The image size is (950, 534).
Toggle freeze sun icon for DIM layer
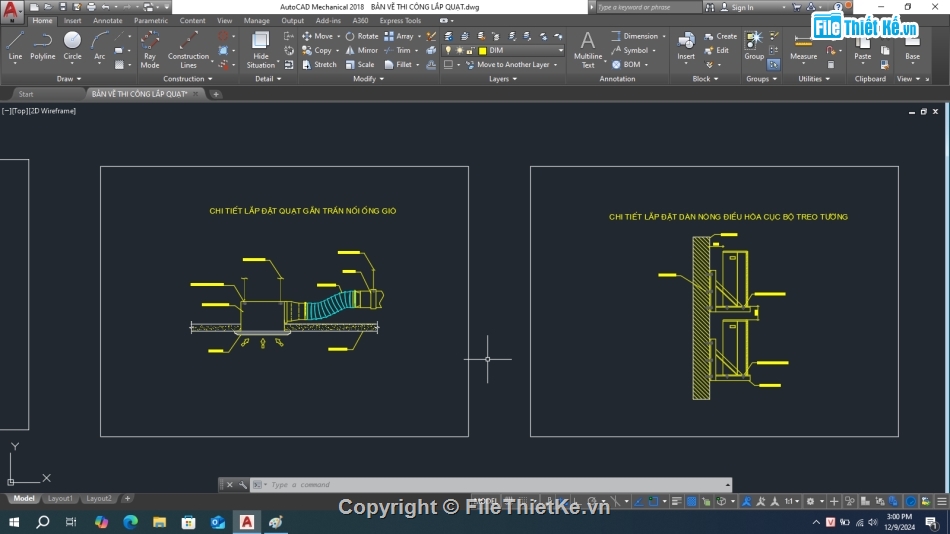click(459, 50)
